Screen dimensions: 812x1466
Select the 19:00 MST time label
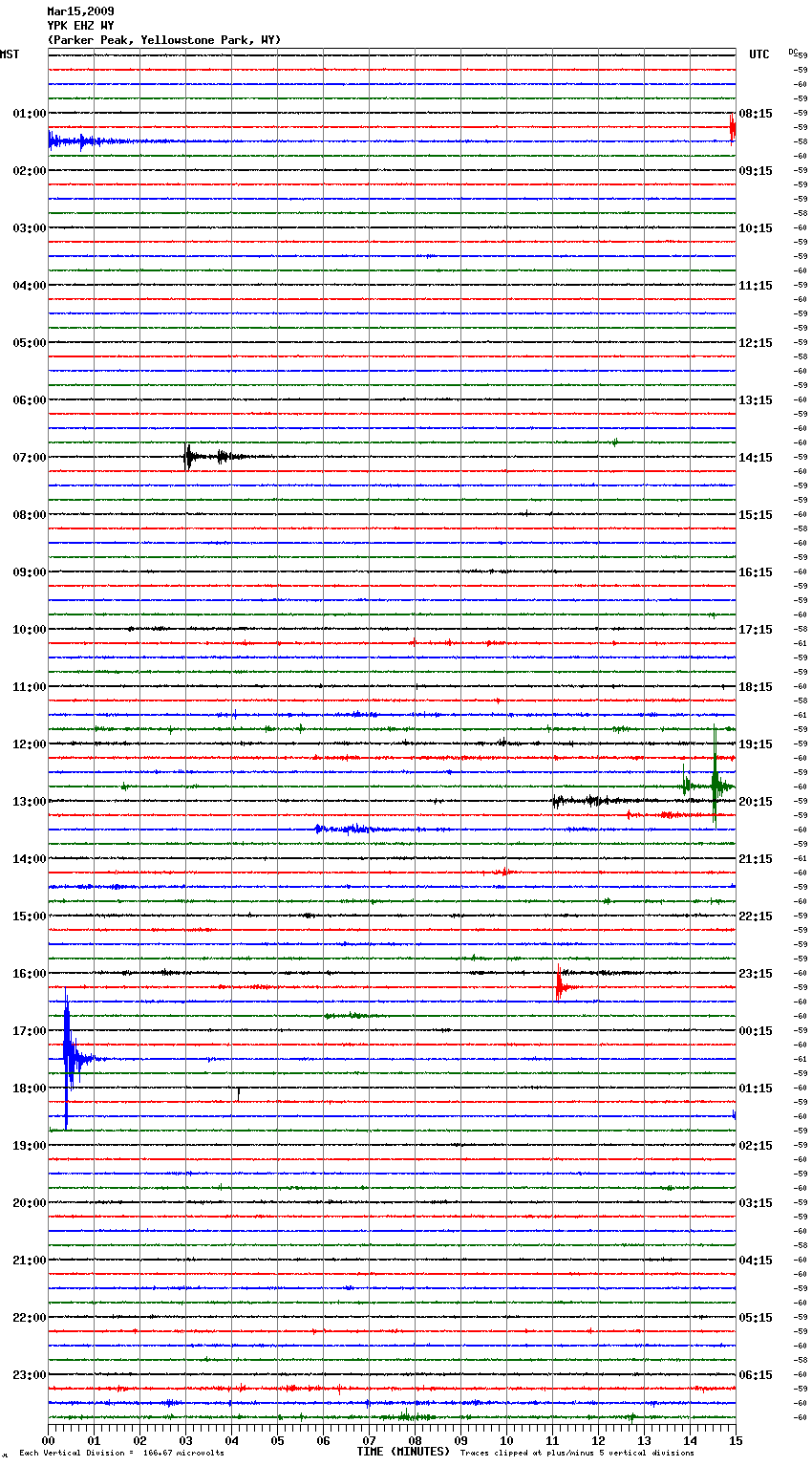point(30,1146)
